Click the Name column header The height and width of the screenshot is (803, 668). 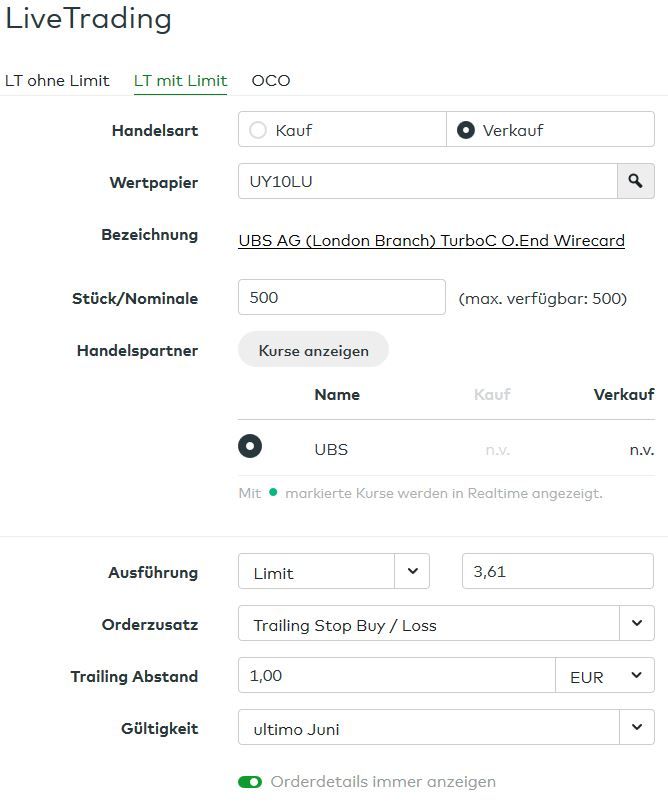click(x=337, y=394)
